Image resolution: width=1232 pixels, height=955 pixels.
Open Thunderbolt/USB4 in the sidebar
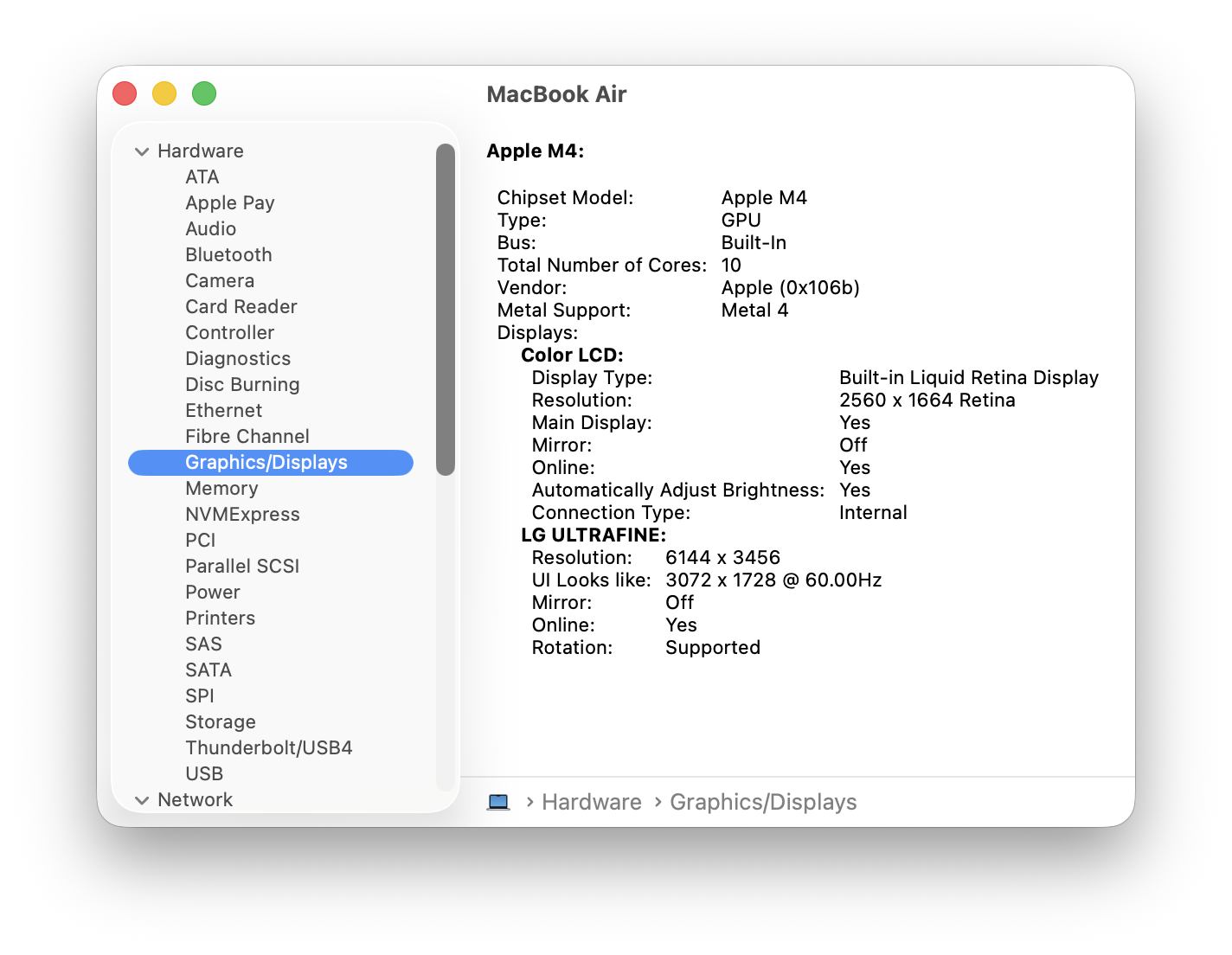click(268, 747)
